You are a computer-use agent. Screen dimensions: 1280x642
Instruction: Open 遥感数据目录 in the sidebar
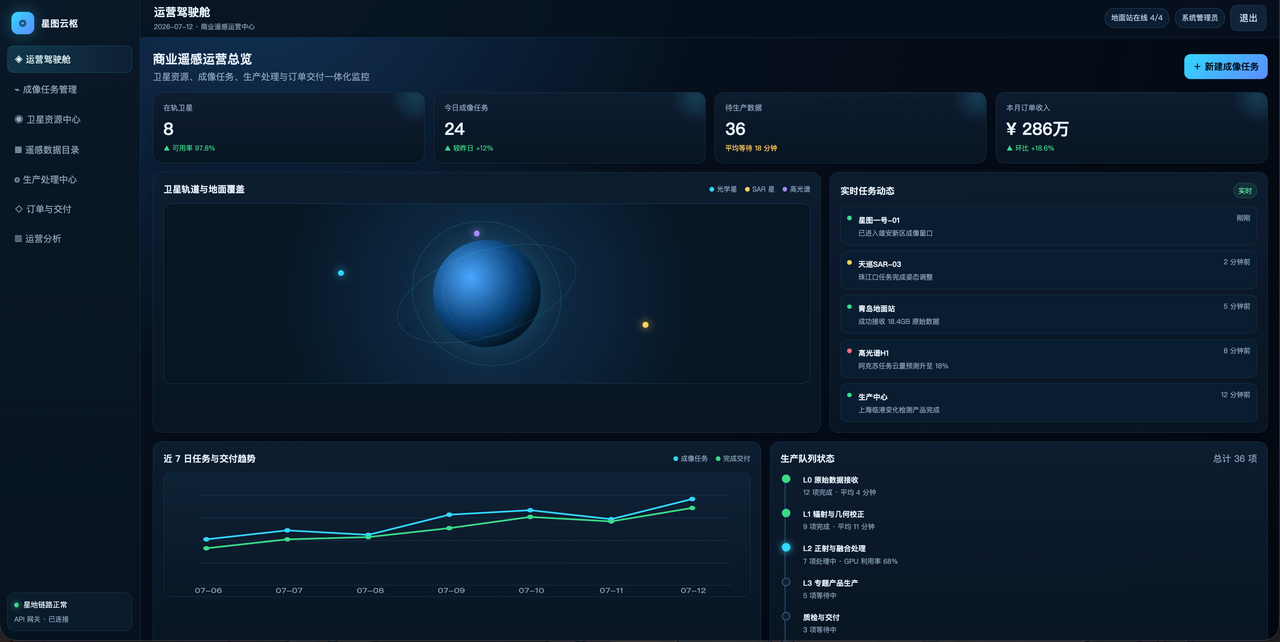(70, 149)
